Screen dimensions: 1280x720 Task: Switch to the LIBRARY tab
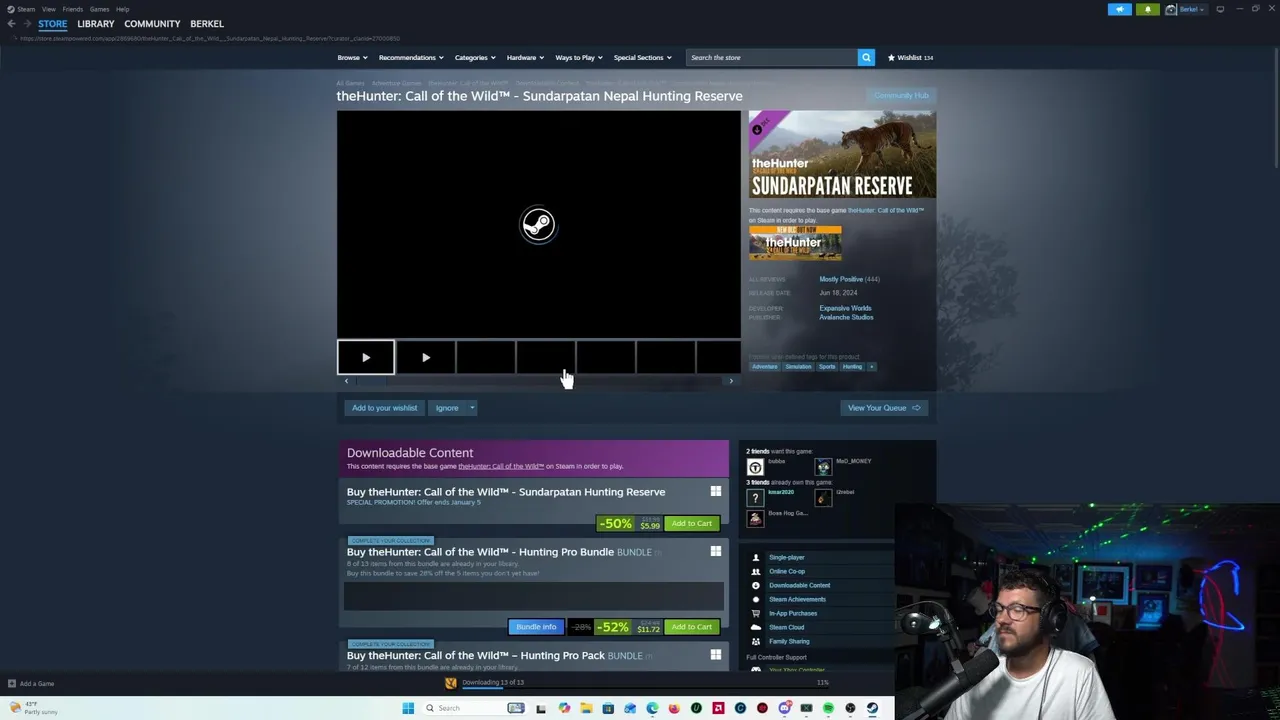point(96,24)
